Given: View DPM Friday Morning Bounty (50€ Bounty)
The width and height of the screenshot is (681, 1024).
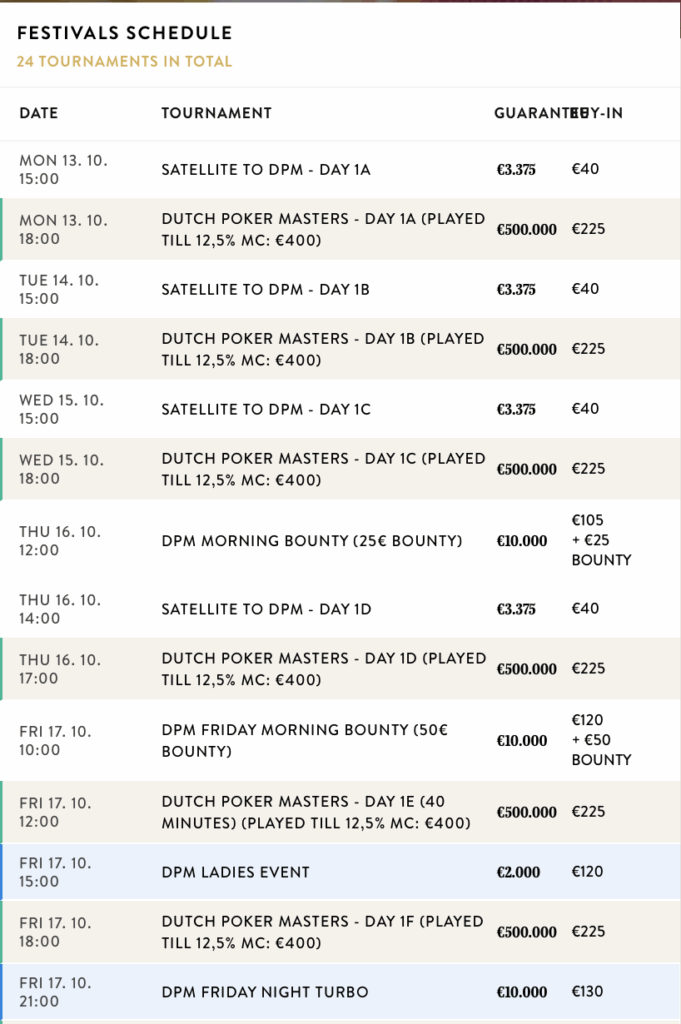Looking at the screenshot, I should point(304,741).
